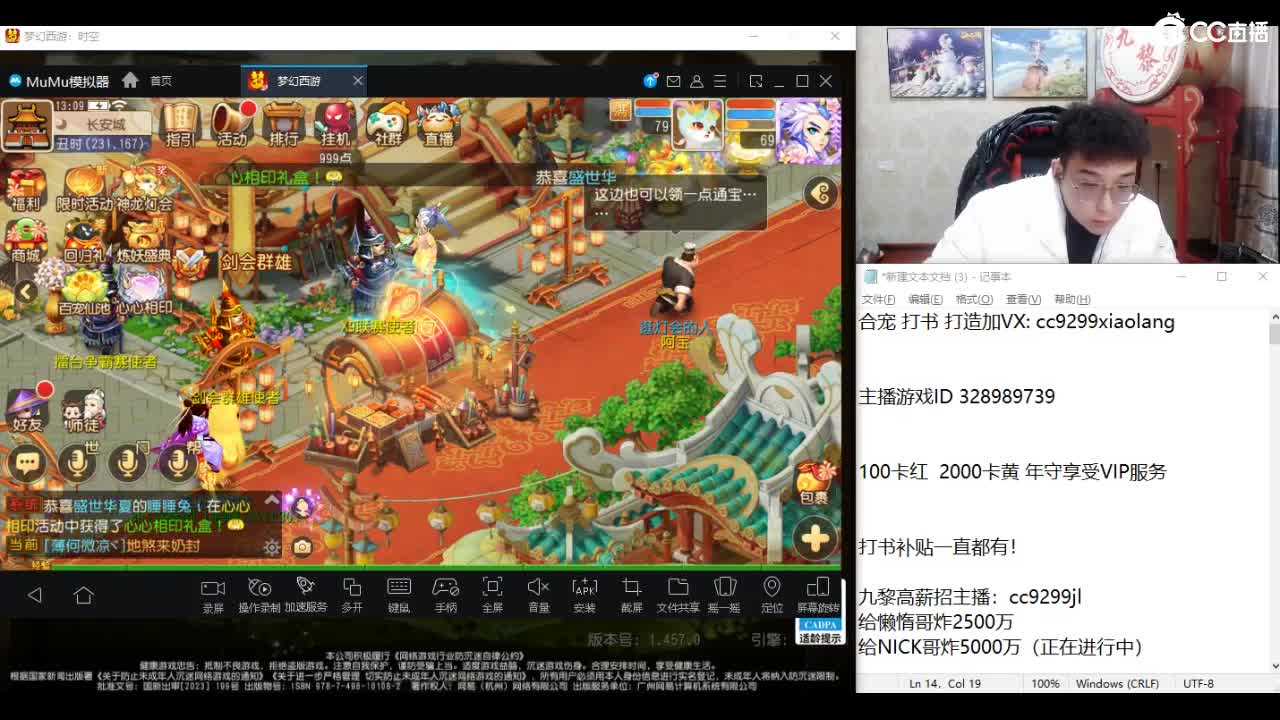1280x720 pixels.
Task: Open chat settings gear icon
Action: (272, 547)
